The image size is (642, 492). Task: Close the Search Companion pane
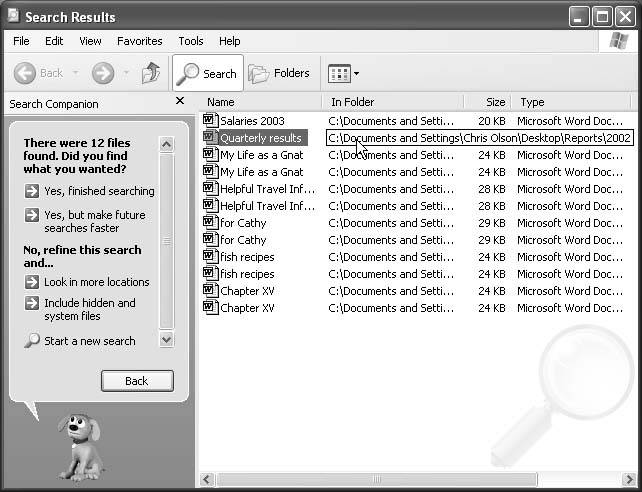[180, 101]
